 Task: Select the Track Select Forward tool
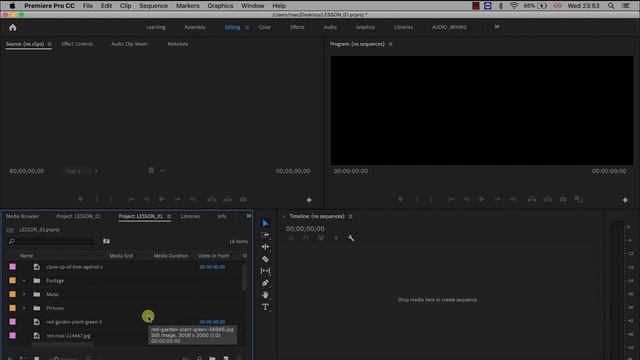click(265, 235)
